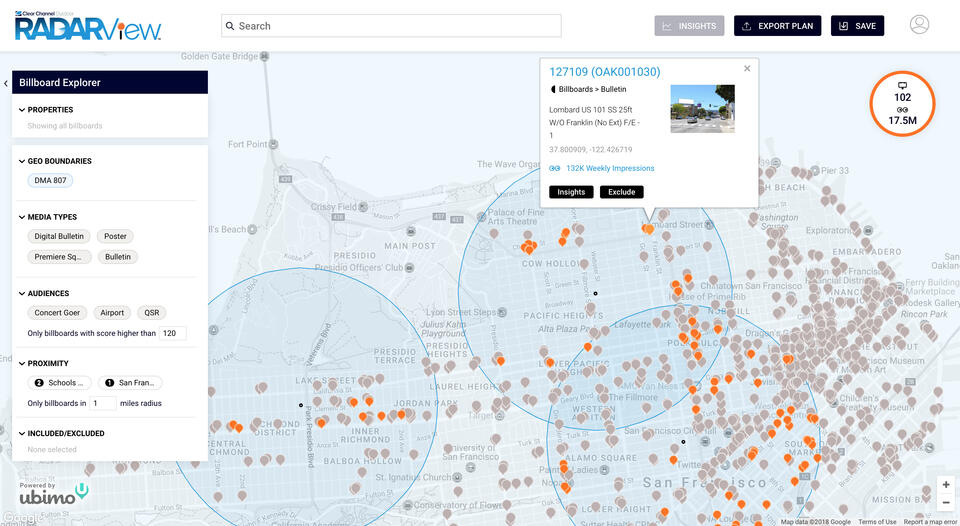This screenshot has width=960, height=526.
Task: Click the Export Plan button
Action: coord(777,26)
